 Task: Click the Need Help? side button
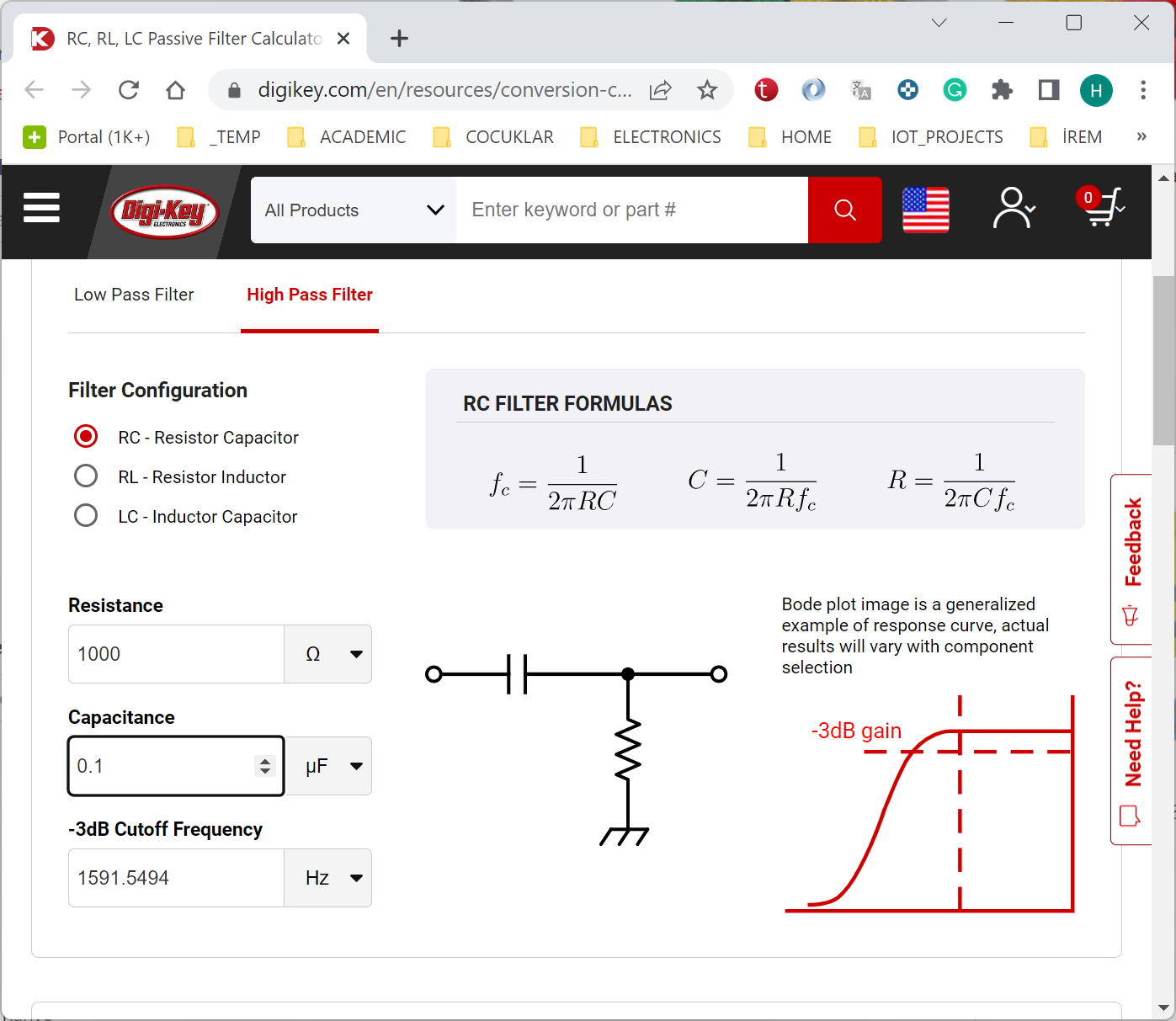[x=1132, y=750]
